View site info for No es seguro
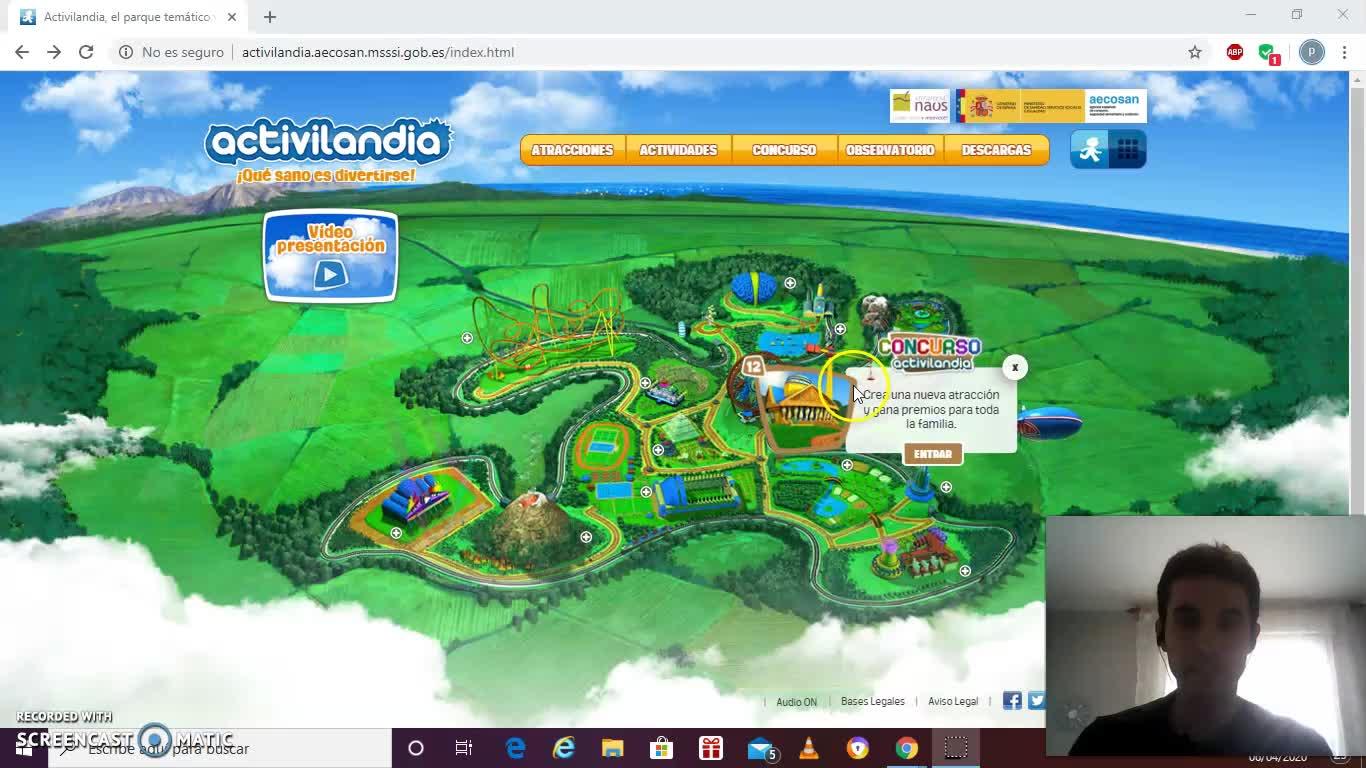The width and height of the screenshot is (1366, 768). 171,52
